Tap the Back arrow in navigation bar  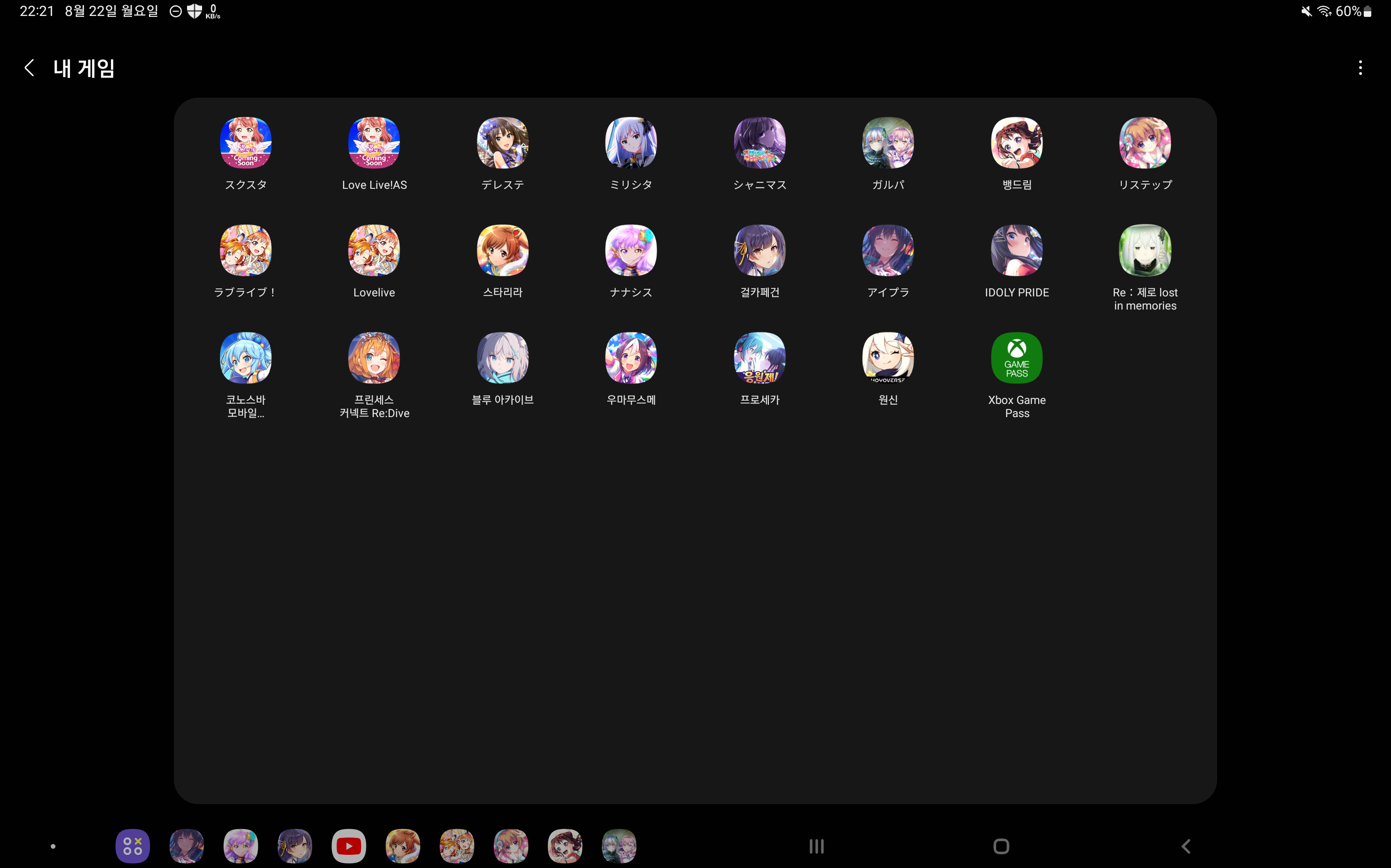pyautogui.click(x=1186, y=846)
